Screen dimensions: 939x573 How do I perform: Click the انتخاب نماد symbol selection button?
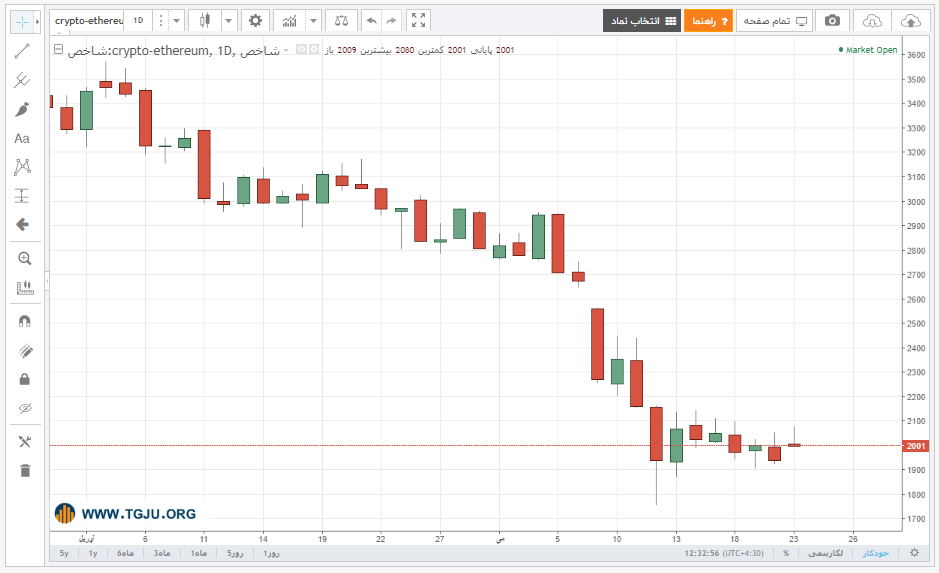[642, 21]
